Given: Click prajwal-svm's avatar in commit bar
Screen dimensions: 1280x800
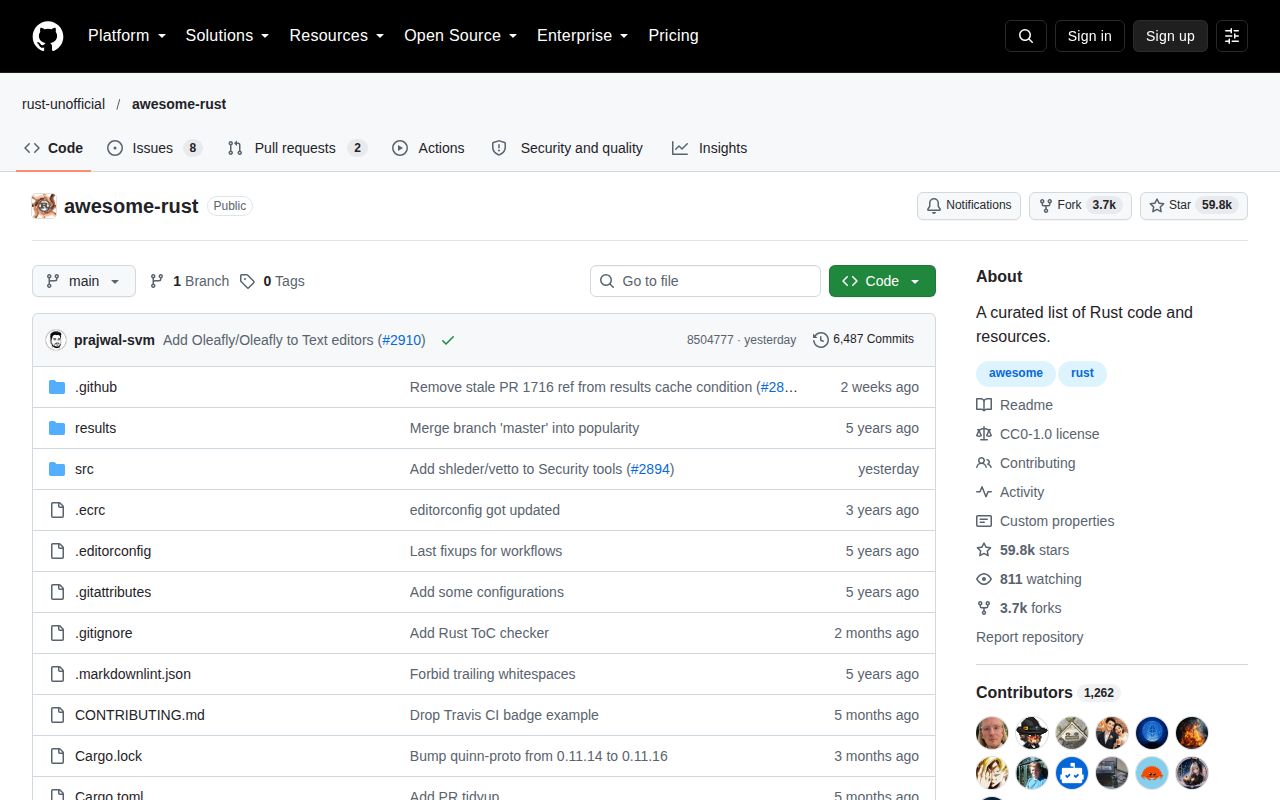Looking at the screenshot, I should (56, 340).
